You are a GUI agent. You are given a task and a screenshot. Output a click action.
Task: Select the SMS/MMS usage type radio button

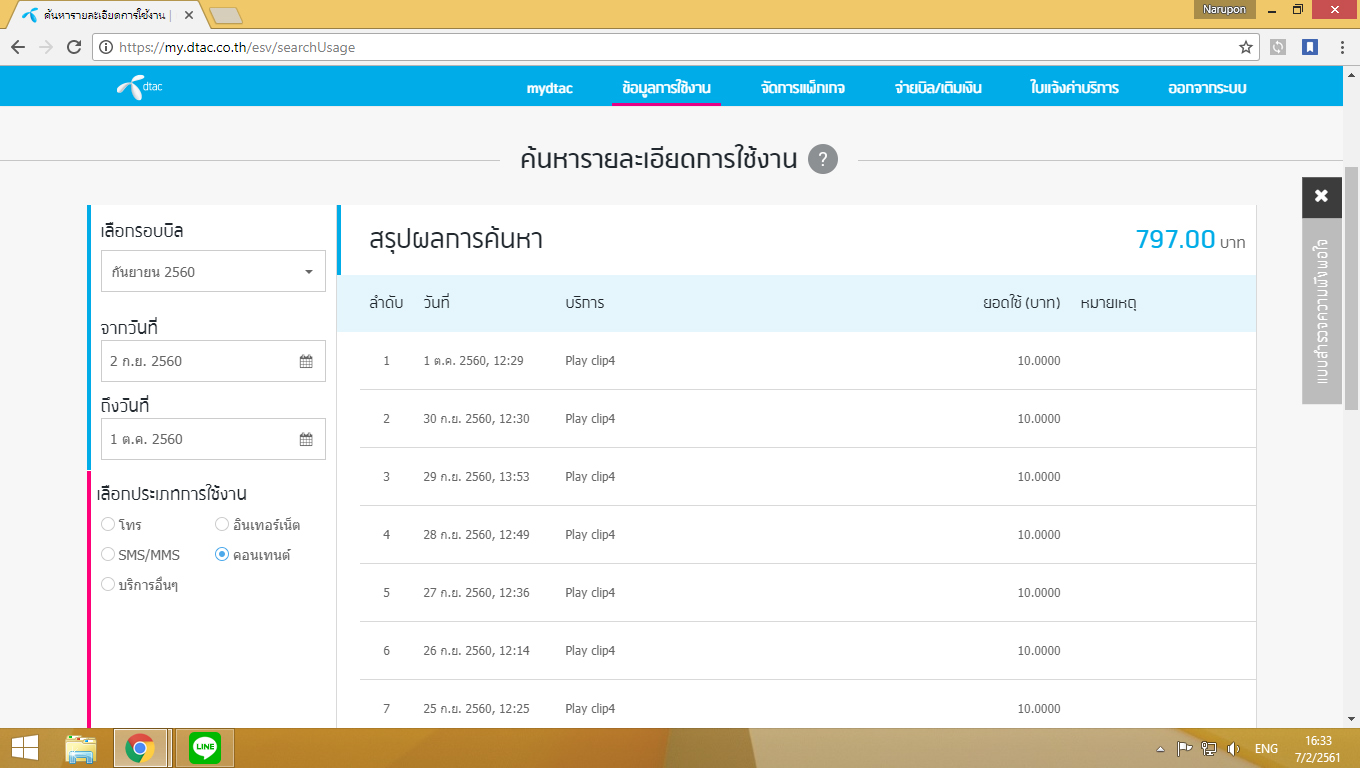(x=108, y=554)
